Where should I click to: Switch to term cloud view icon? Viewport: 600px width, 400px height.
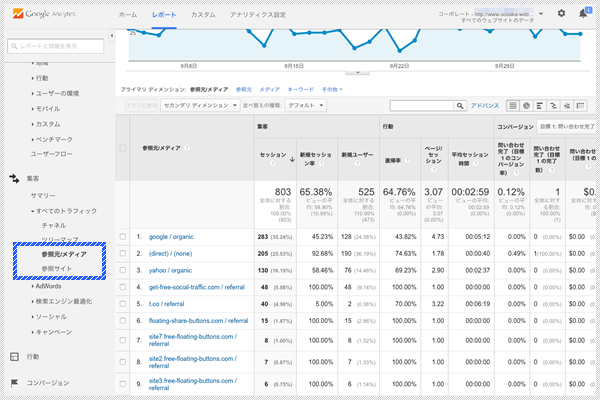coord(567,106)
